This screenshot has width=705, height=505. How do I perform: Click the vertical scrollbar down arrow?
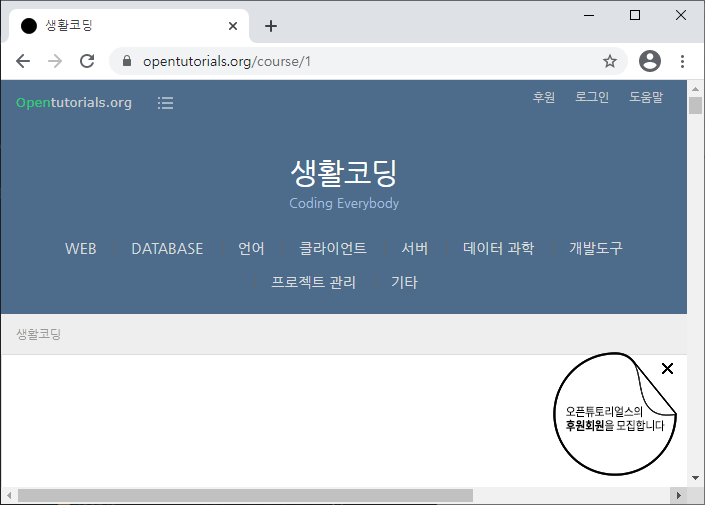tap(695, 478)
